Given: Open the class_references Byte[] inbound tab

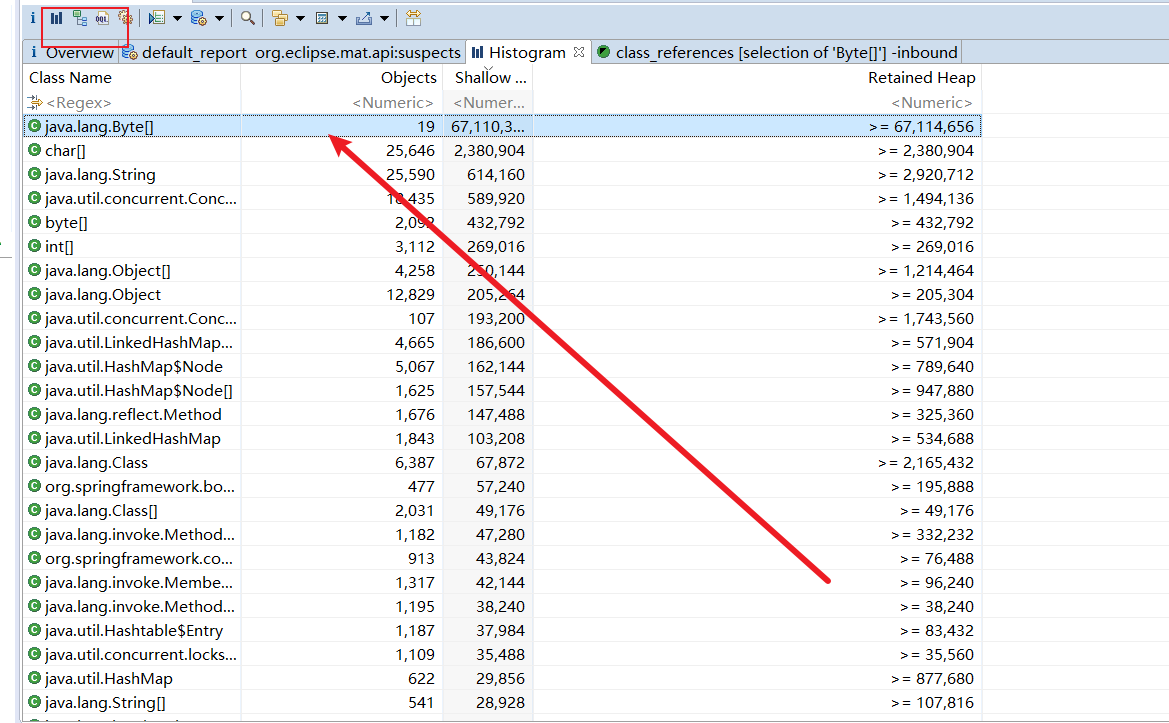Looking at the screenshot, I should pyautogui.click(x=785, y=52).
